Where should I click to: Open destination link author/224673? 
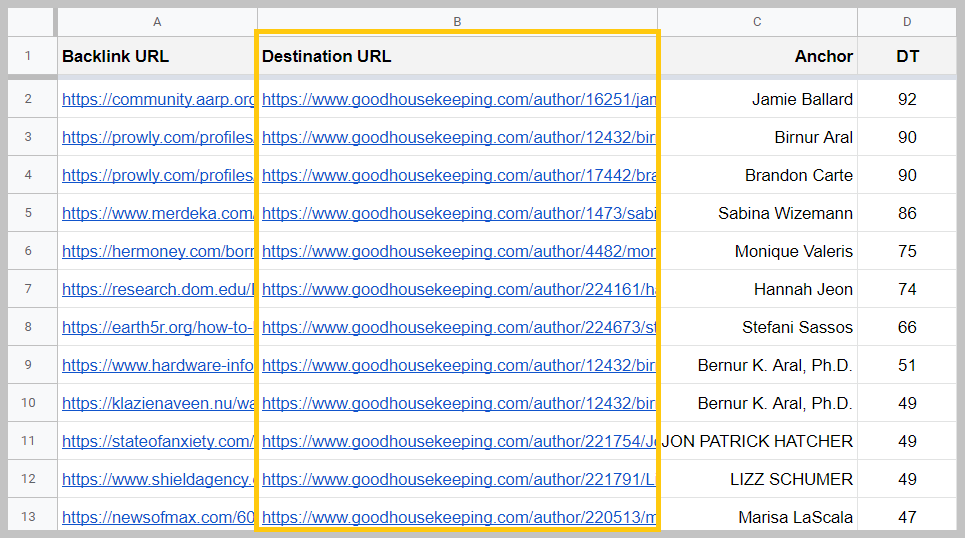click(459, 327)
